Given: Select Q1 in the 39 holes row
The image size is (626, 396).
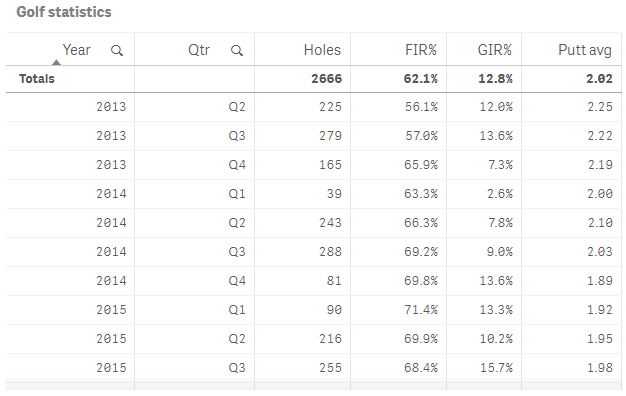Looking at the screenshot, I should click(237, 194).
